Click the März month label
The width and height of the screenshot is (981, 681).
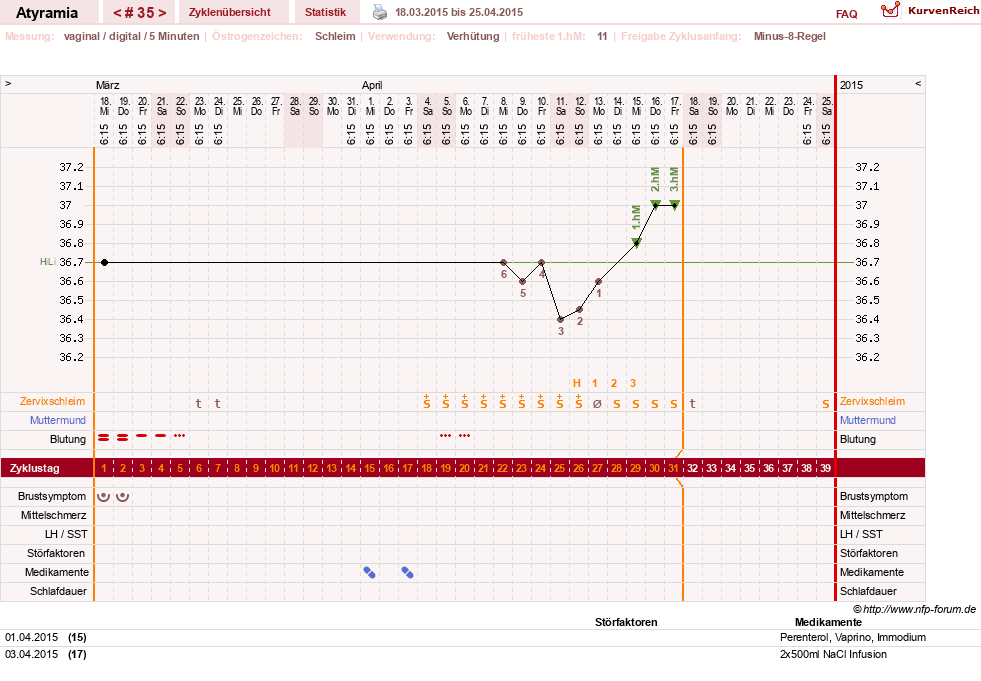[108, 85]
